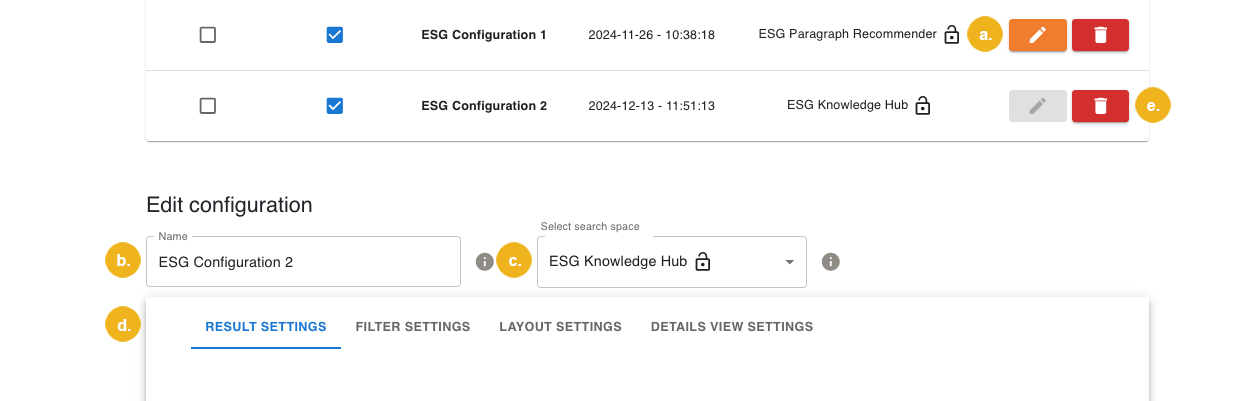The image size is (1257, 401).
Task: Click the Name input field
Action: click(303, 262)
